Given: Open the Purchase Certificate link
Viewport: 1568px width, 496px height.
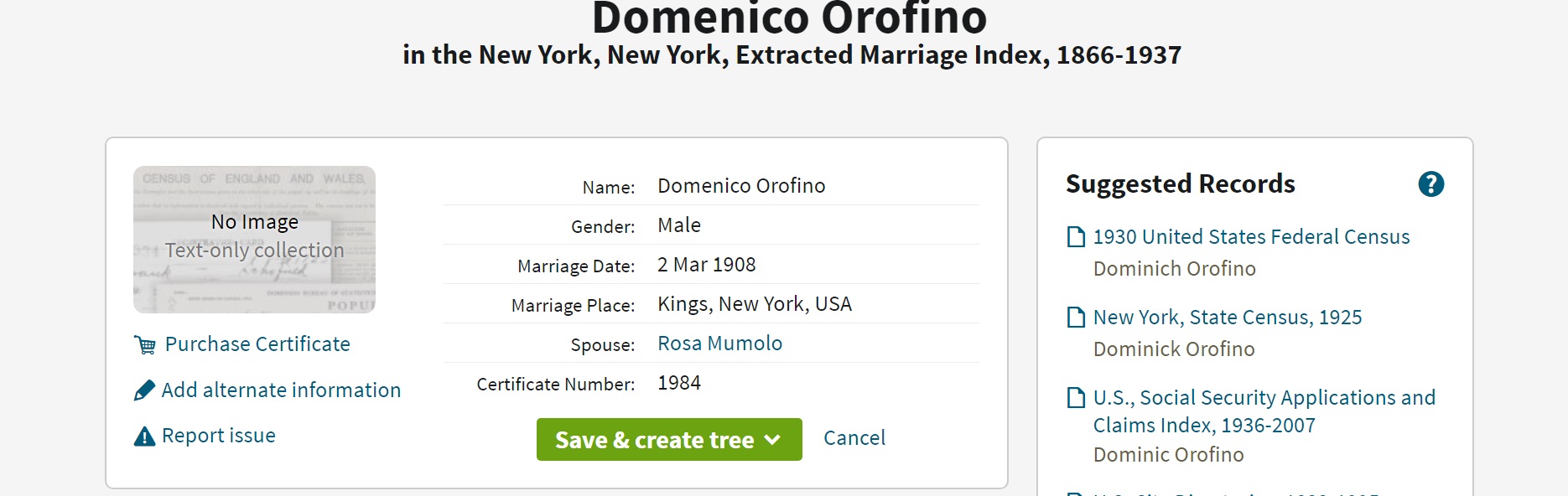Looking at the screenshot, I should coord(257,344).
